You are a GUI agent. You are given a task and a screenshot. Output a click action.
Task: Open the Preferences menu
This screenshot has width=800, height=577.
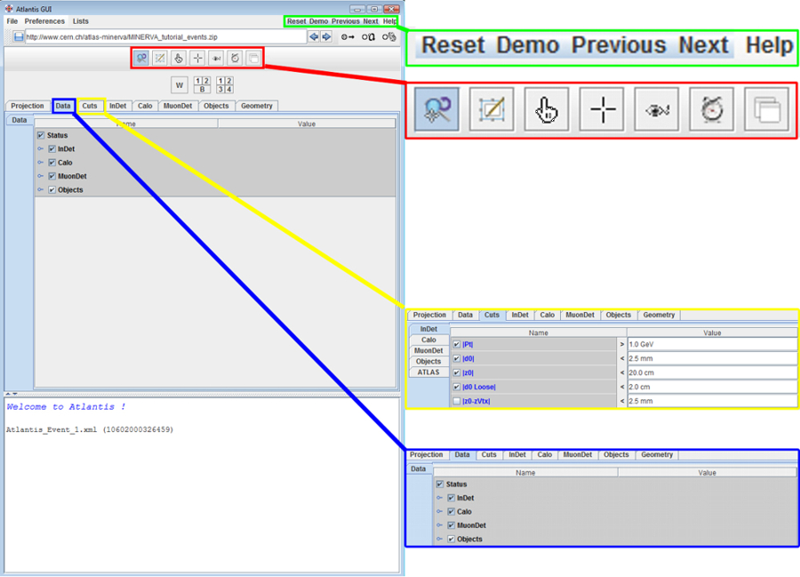click(45, 21)
